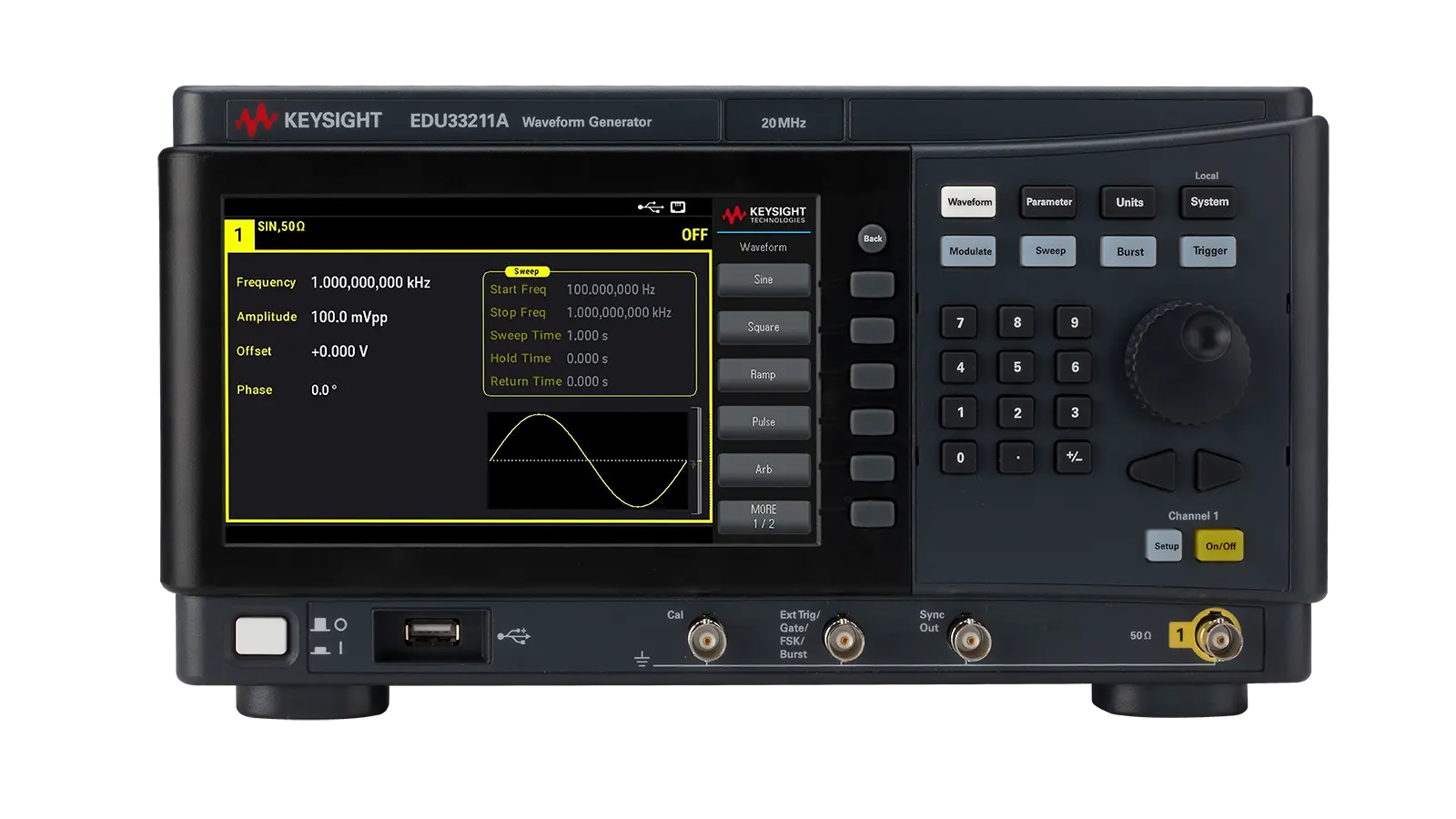Tap numeric key 4
1456x819 pixels.
click(x=960, y=367)
